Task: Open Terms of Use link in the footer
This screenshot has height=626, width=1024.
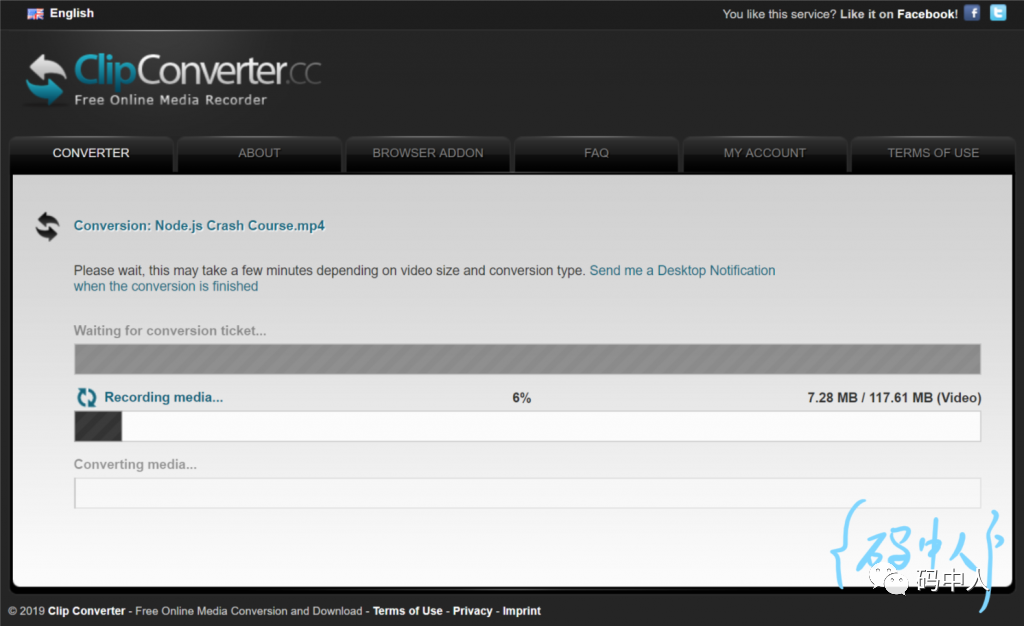Action: pos(408,611)
